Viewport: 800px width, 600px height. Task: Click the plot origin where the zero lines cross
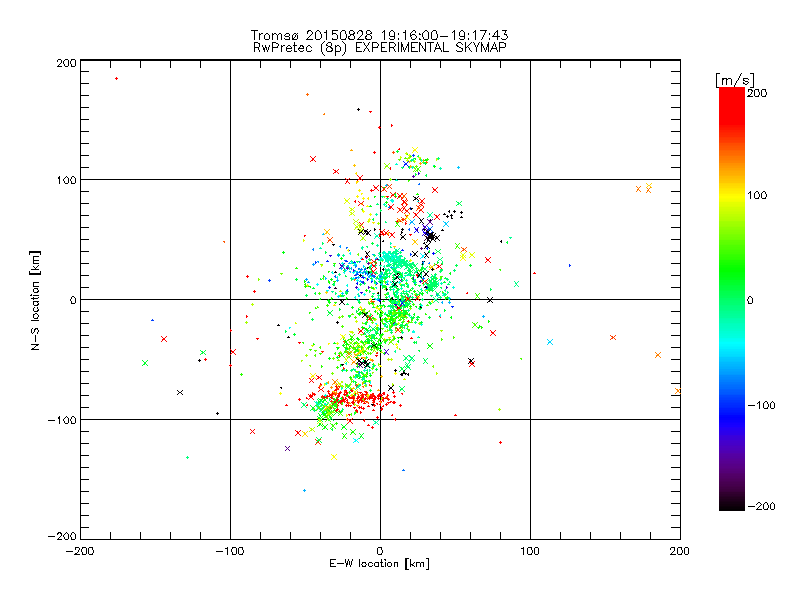(x=380, y=299)
